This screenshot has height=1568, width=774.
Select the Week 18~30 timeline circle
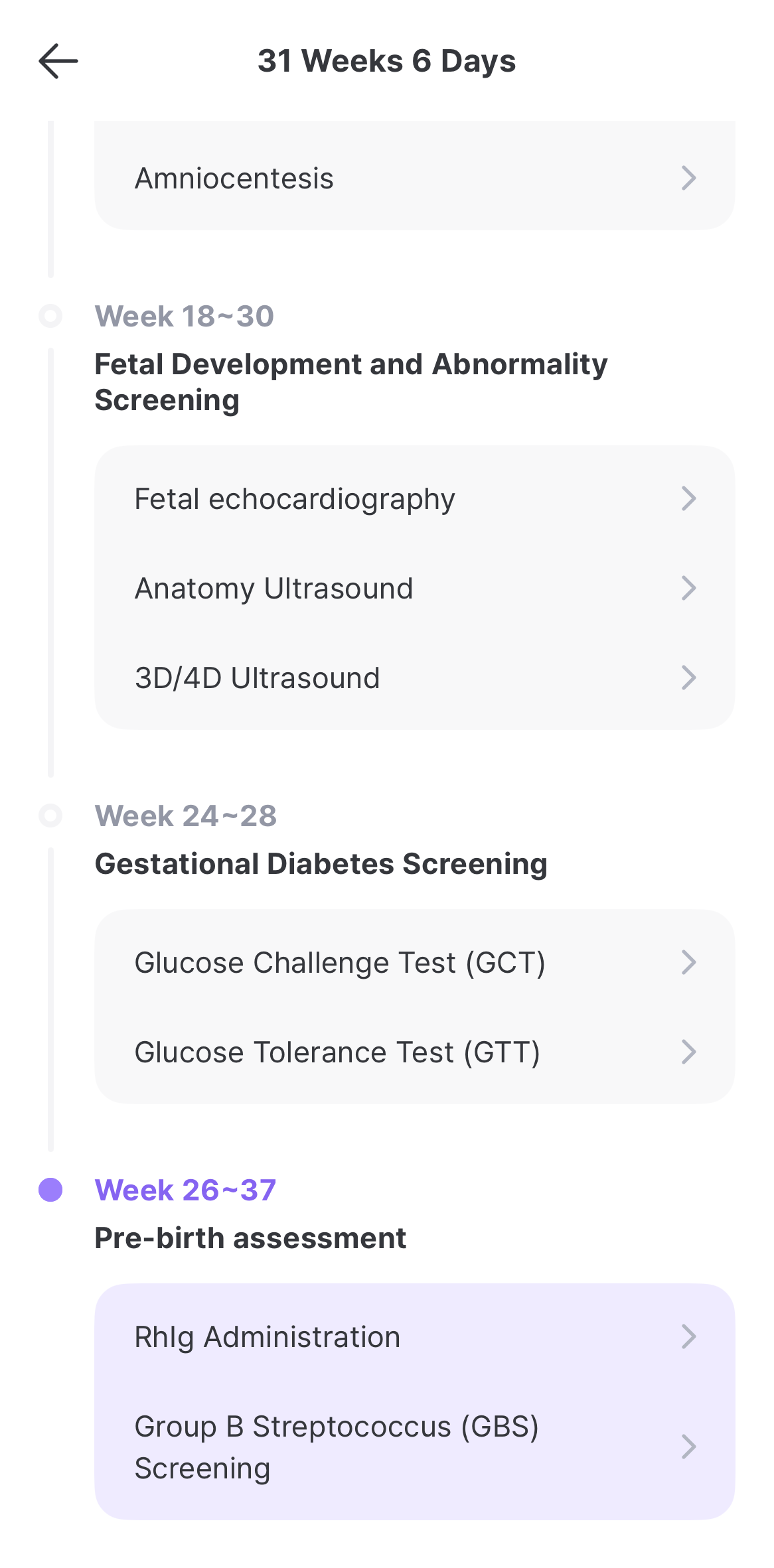click(x=50, y=316)
